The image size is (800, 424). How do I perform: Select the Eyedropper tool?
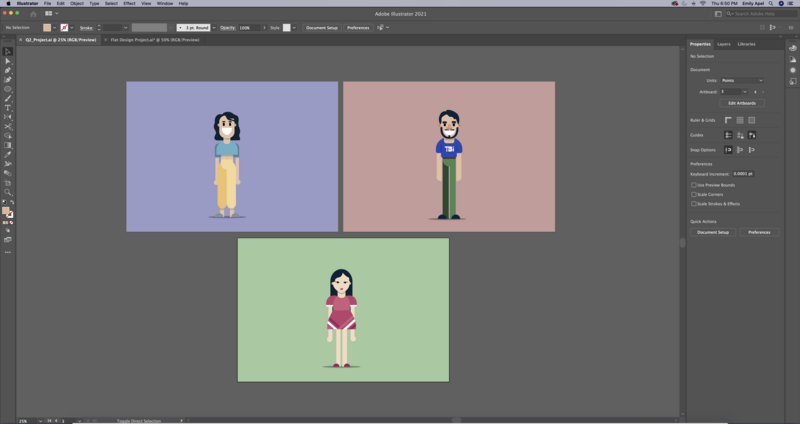[x=7, y=154]
